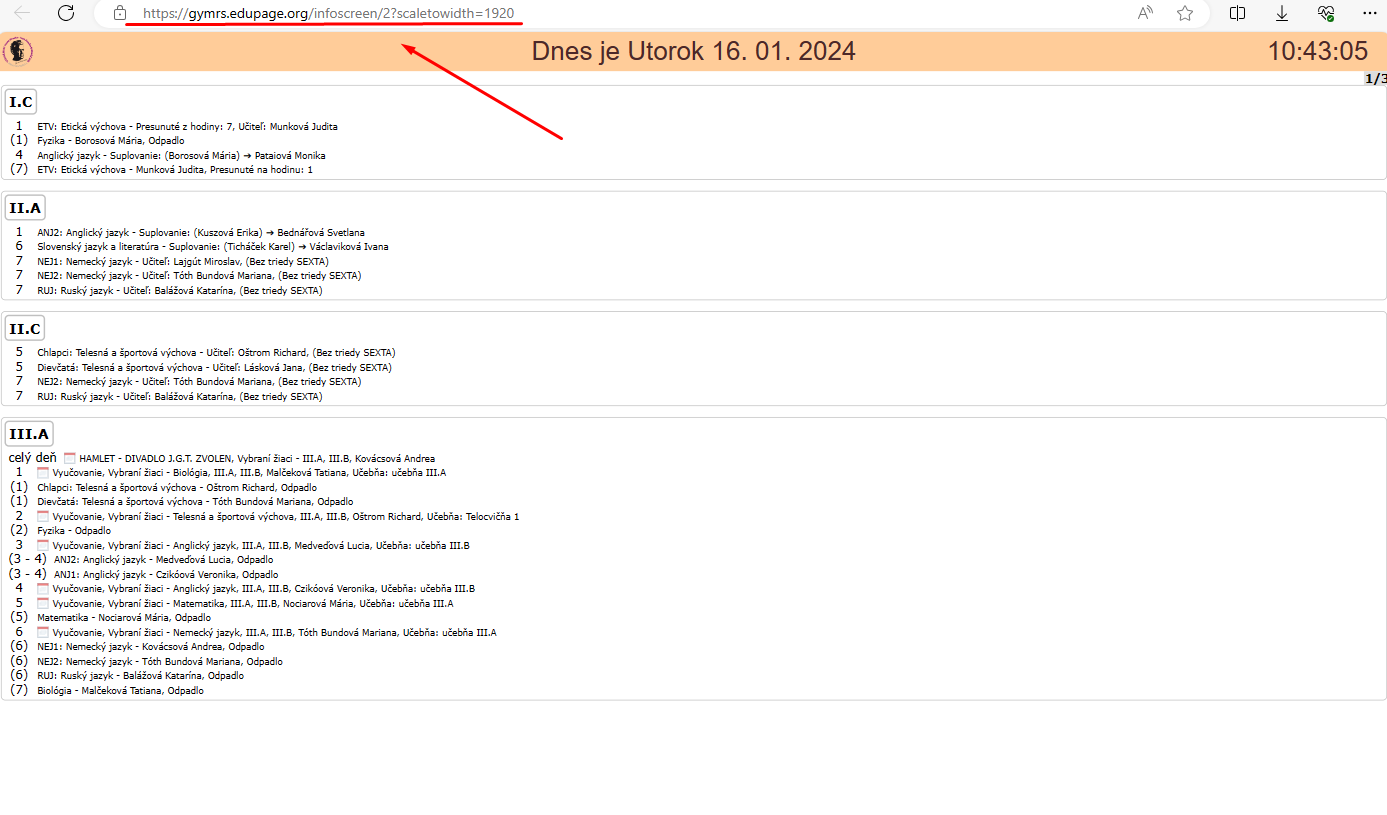
Task: Click the 1/3 page indicator
Action: tap(1375, 78)
